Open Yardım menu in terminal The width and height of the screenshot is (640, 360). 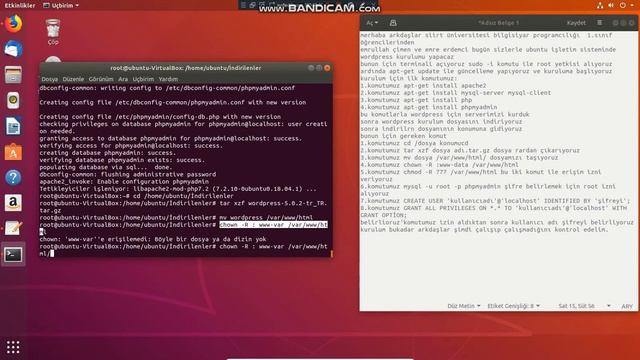coord(168,79)
